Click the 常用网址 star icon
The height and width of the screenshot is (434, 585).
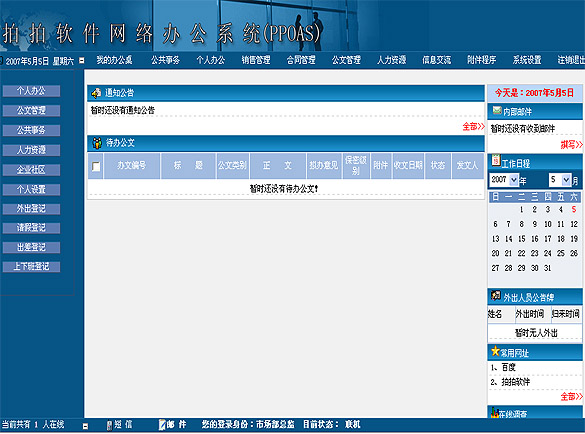[x=495, y=351]
